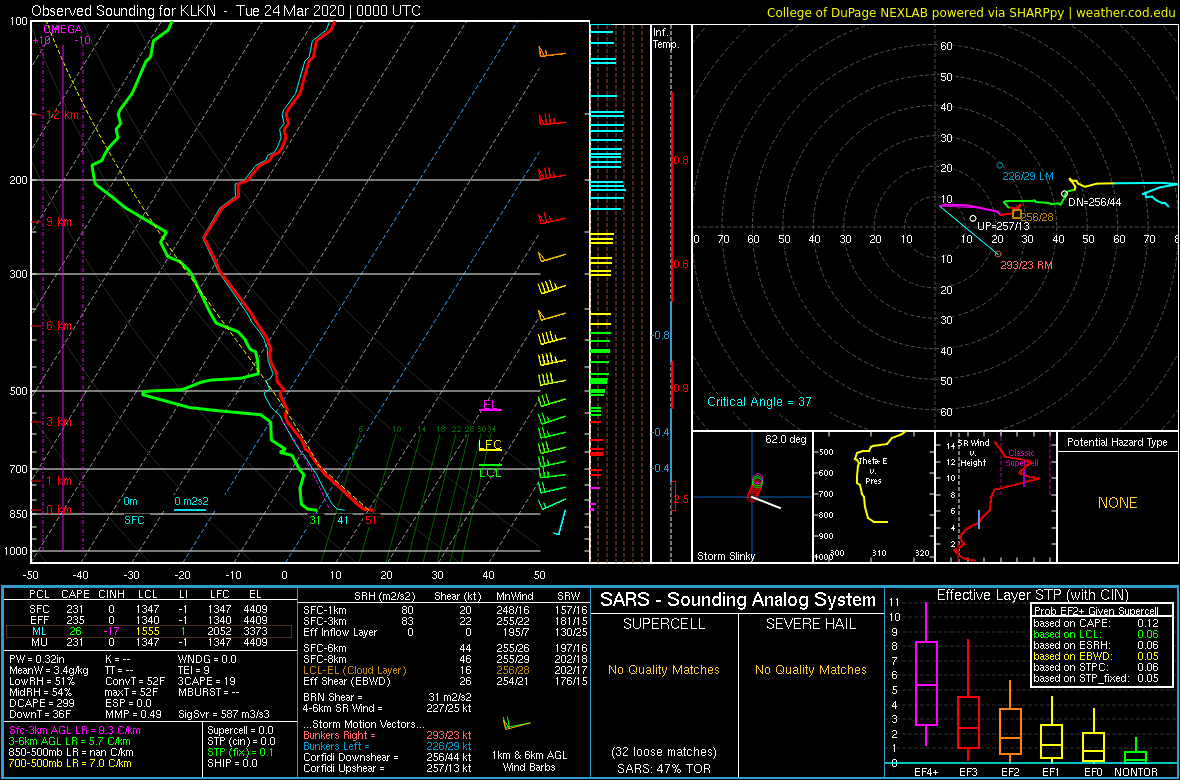
Task: Click the 'DCAPE = 299' value
Action: pos(42,702)
